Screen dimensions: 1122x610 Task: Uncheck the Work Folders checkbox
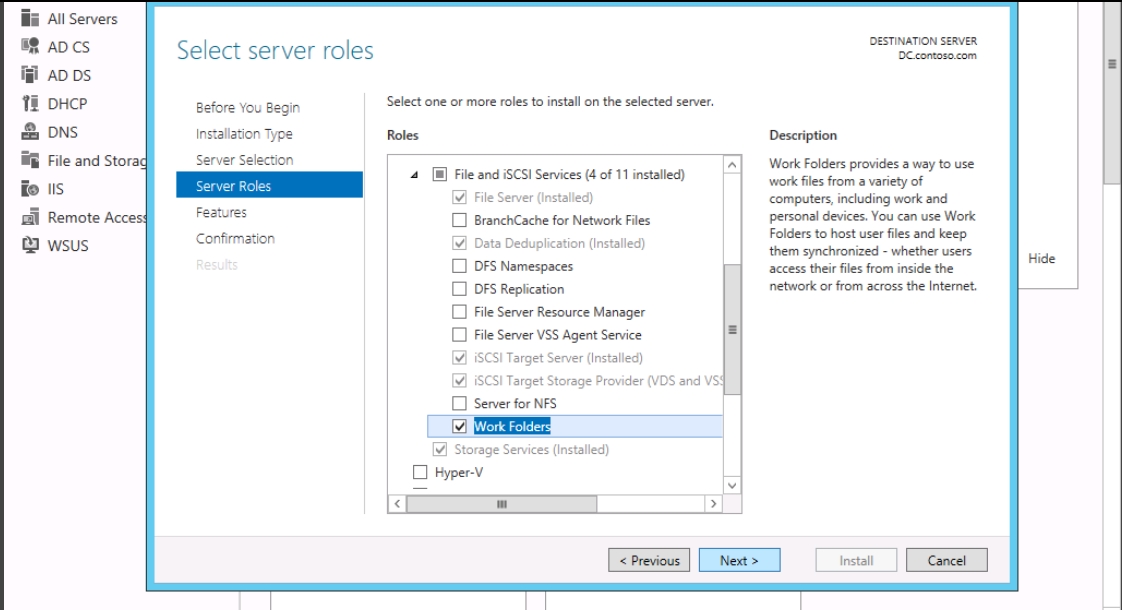point(459,426)
